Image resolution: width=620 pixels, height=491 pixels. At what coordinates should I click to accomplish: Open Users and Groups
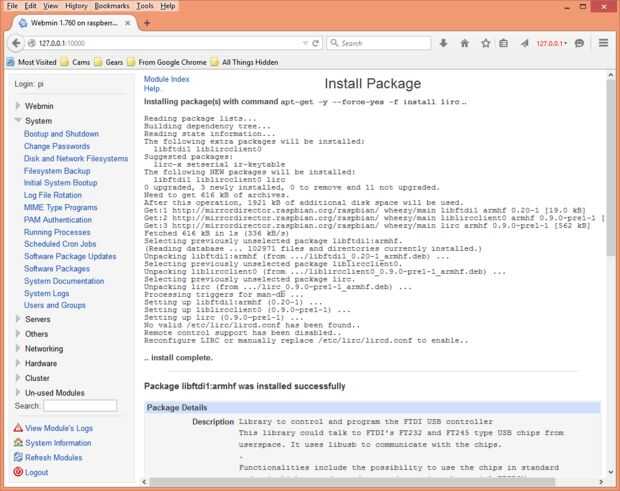coord(55,305)
